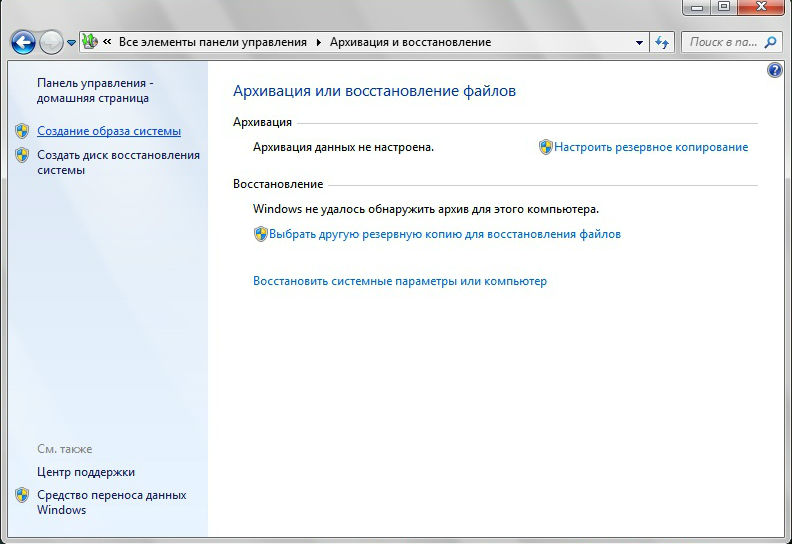
Task: Click shield icon beside 'Средство переноса данных Windows'
Action: (x=22, y=495)
